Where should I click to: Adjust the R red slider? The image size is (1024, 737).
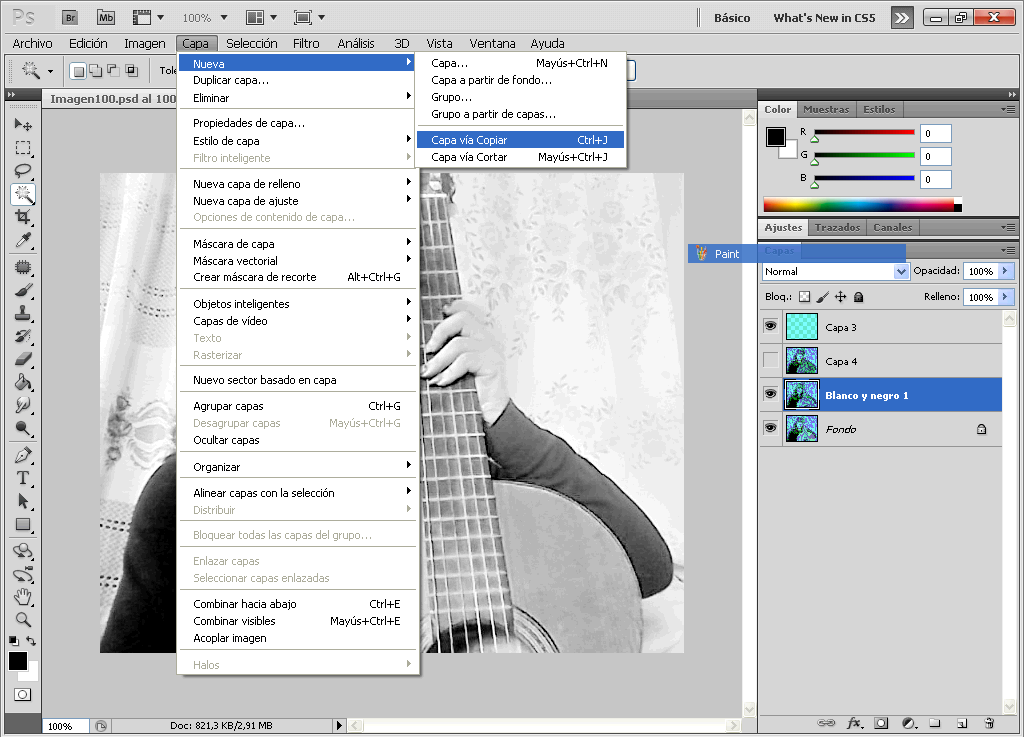814,139
